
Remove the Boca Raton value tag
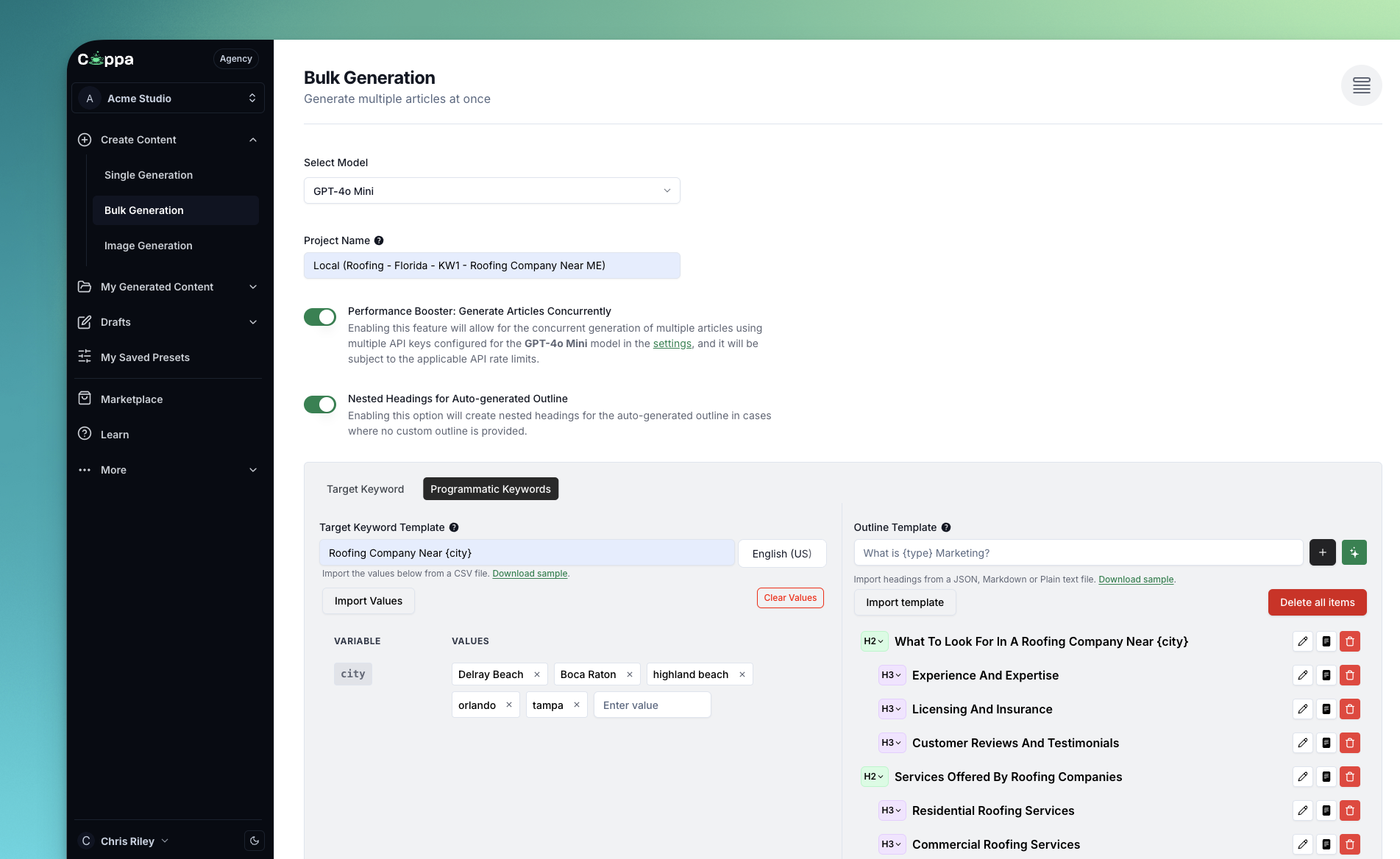630,674
